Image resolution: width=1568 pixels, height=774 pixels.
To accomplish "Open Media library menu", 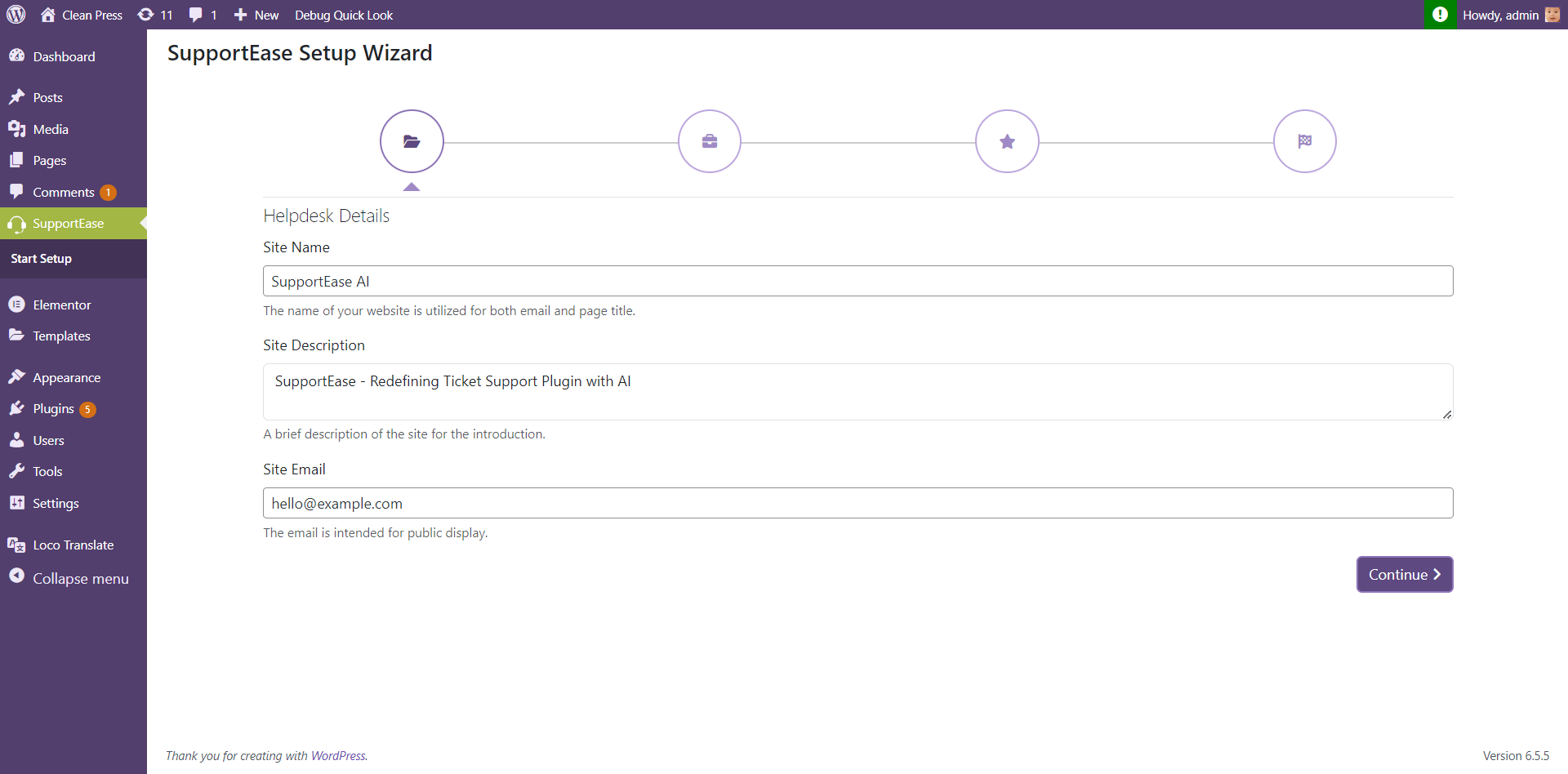I will (x=73, y=129).
